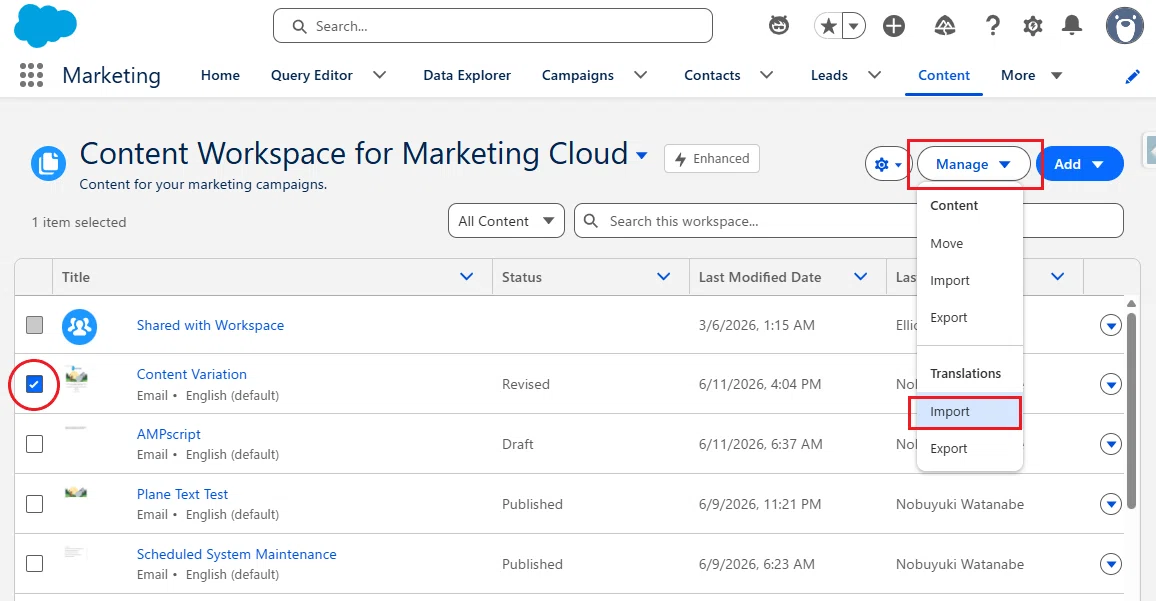Viewport: 1156px width, 601px height.
Task: Click the Content Workspace page icon
Action: tap(49, 163)
